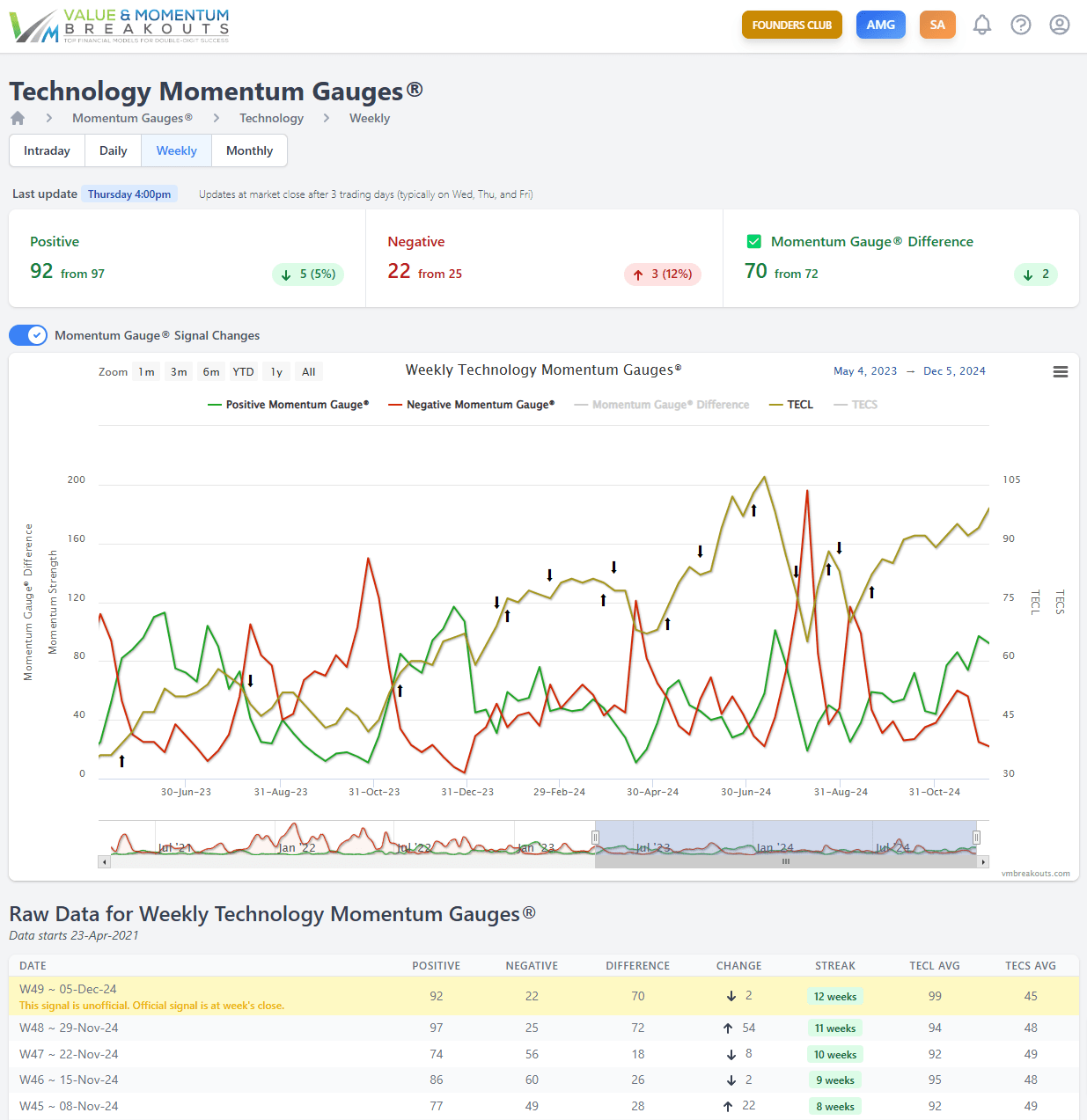Set chart zoom to YTD

pyautogui.click(x=243, y=372)
